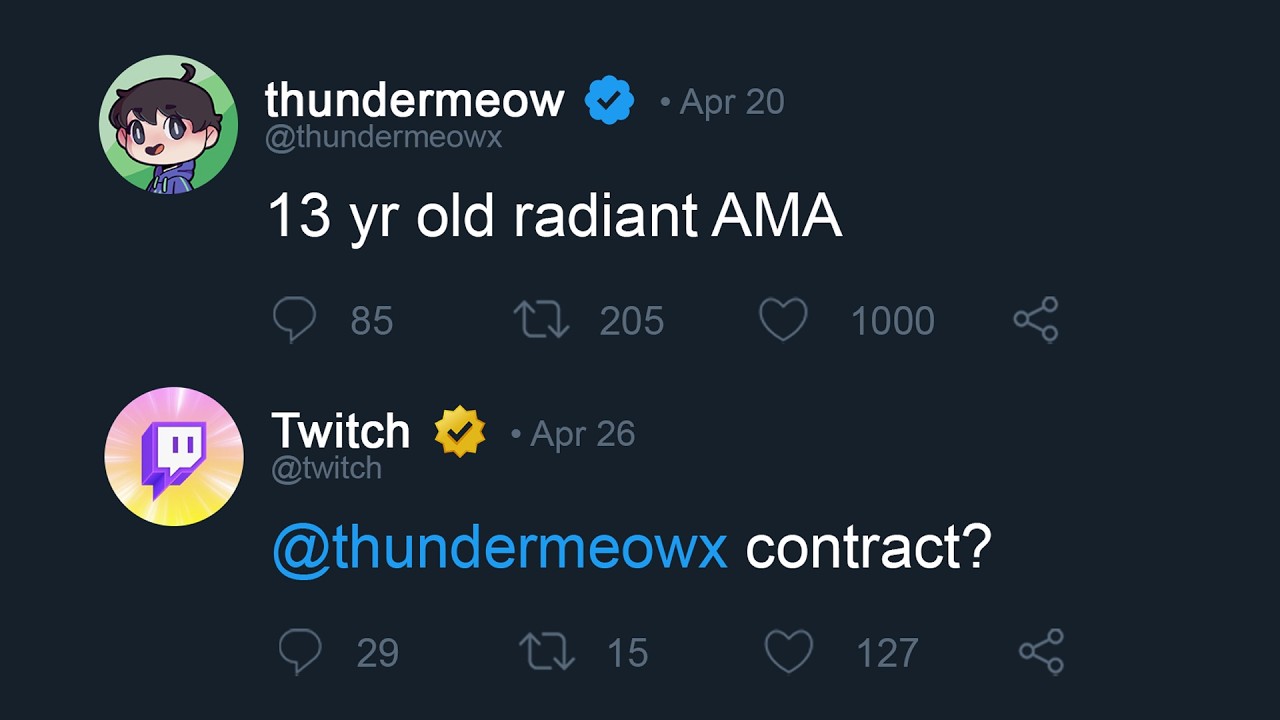1280x720 pixels.
Task: Open thundermeow's profile avatar
Action: pyautogui.click(x=169, y=124)
